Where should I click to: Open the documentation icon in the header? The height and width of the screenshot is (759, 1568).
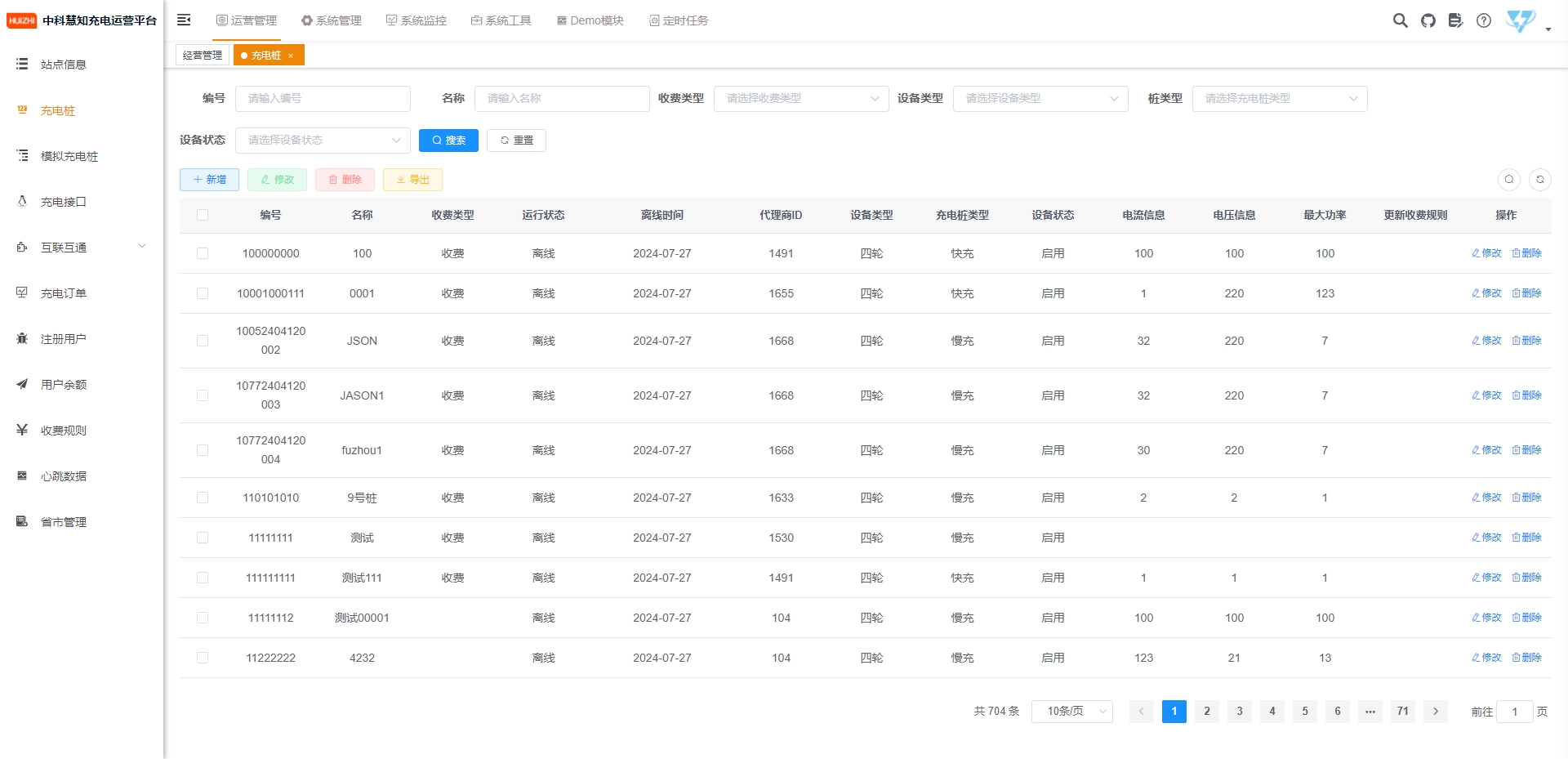[x=1455, y=20]
